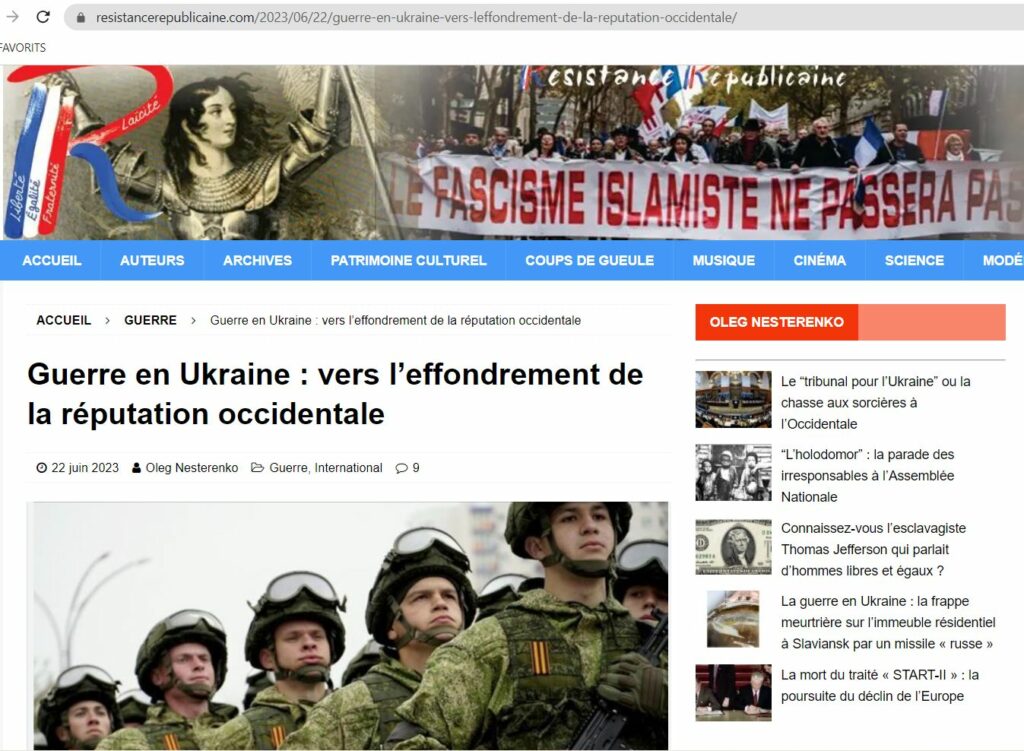1024x751 pixels.
Task: Read Le tribunal pour l'Ukraine article link
Action: 876,402
